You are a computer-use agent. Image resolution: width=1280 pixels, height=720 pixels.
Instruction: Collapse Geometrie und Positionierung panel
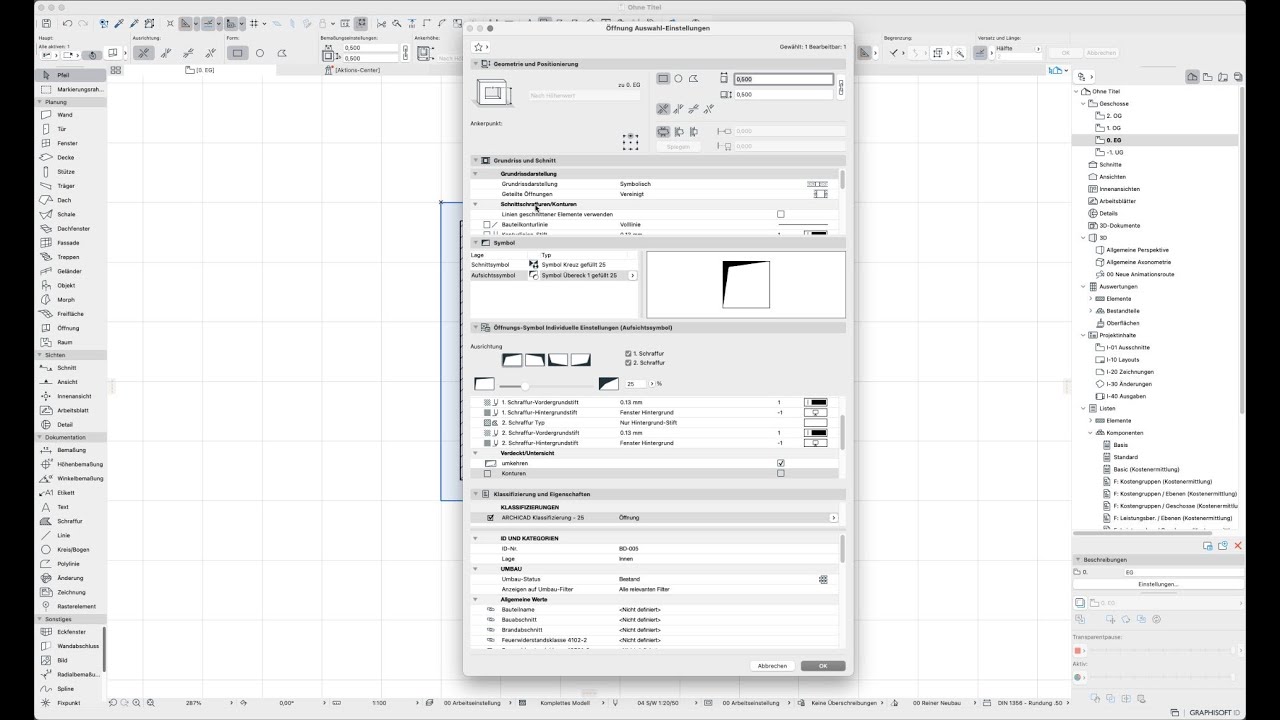pos(476,64)
